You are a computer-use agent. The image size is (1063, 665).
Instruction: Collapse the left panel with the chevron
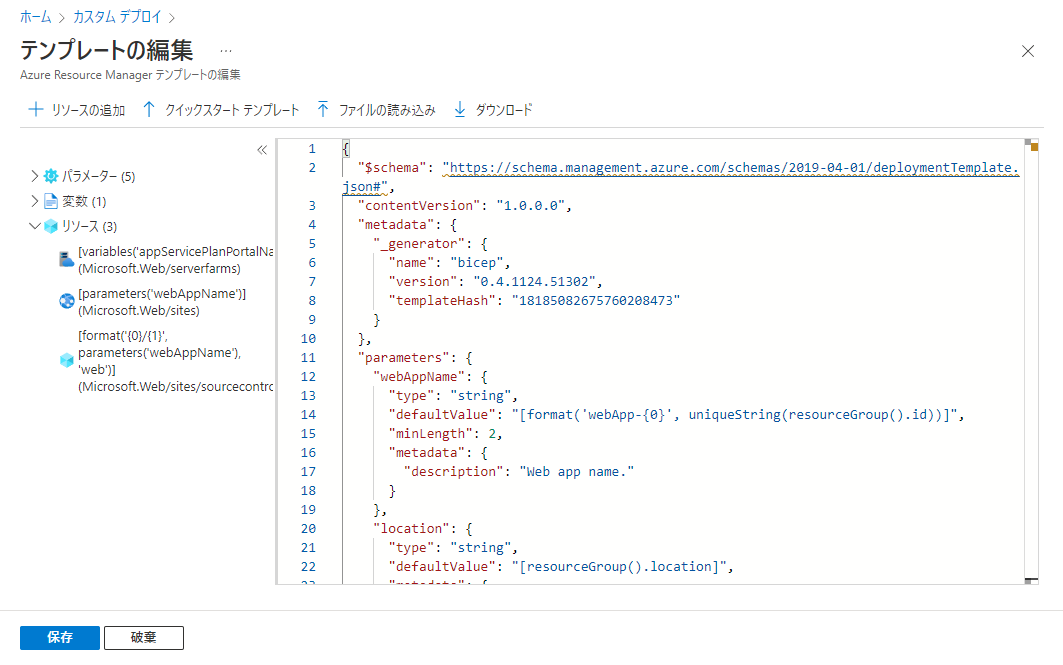[262, 149]
